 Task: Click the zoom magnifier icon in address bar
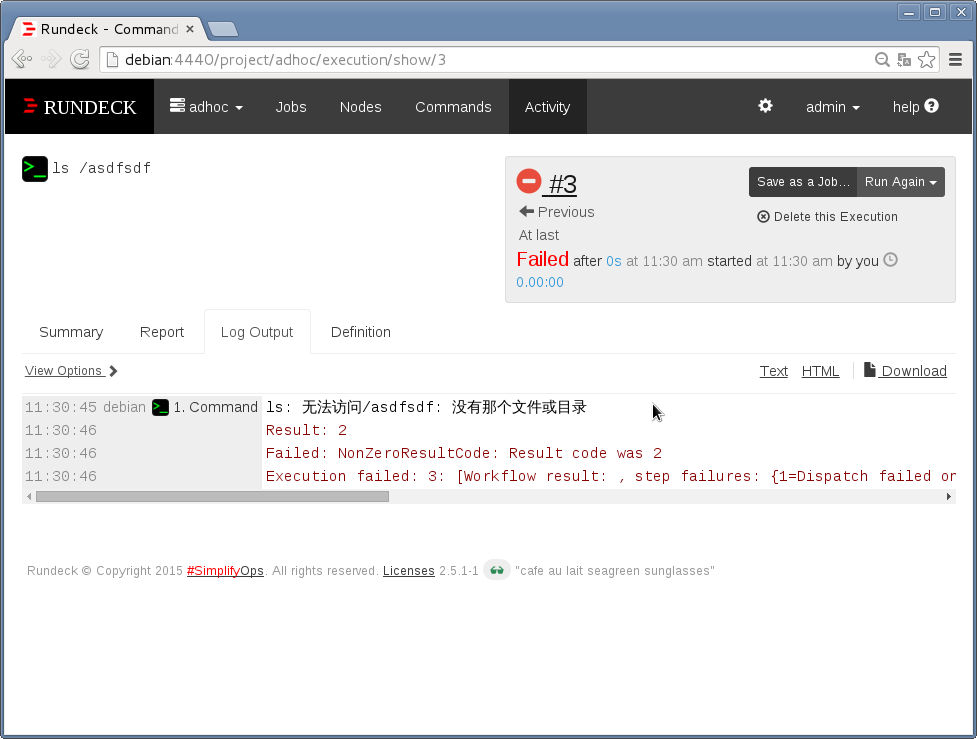click(x=882, y=60)
